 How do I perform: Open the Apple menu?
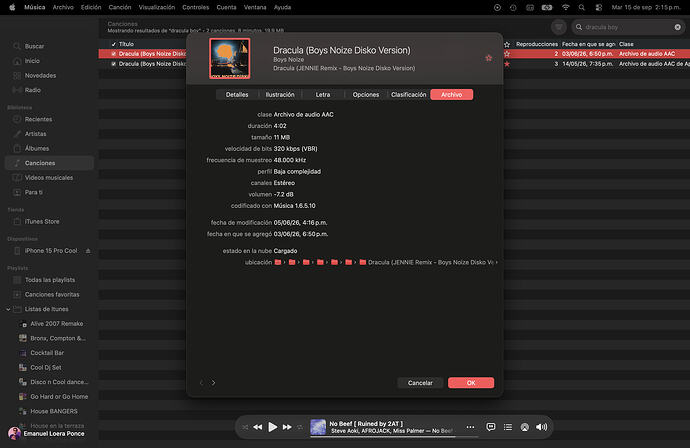click(12, 7)
